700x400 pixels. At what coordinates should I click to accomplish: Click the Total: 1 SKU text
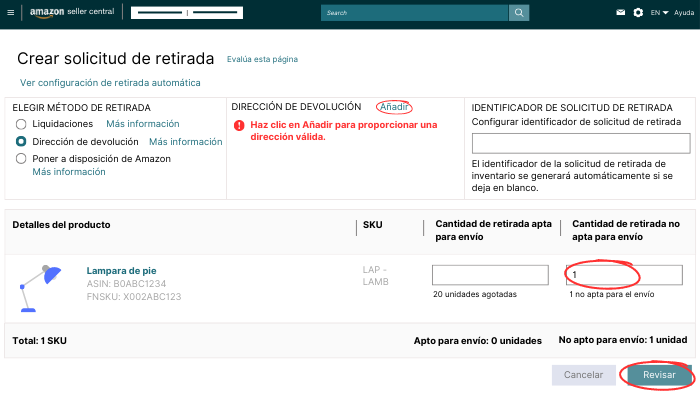click(x=39, y=341)
